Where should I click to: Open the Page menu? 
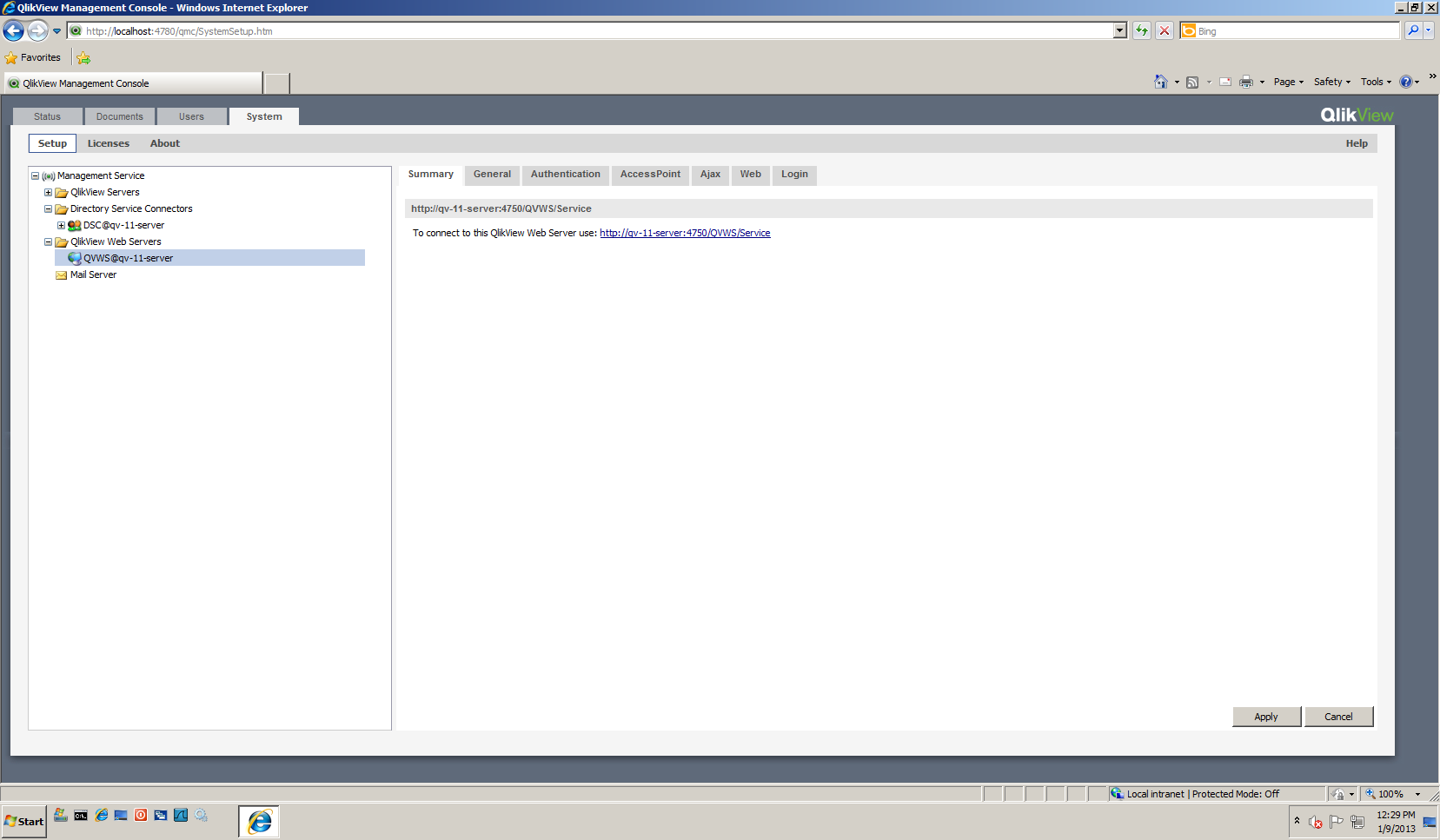(1289, 82)
